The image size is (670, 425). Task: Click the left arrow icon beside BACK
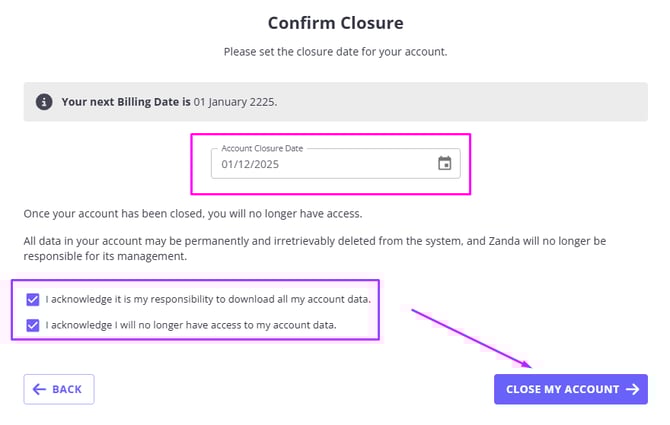click(x=39, y=389)
